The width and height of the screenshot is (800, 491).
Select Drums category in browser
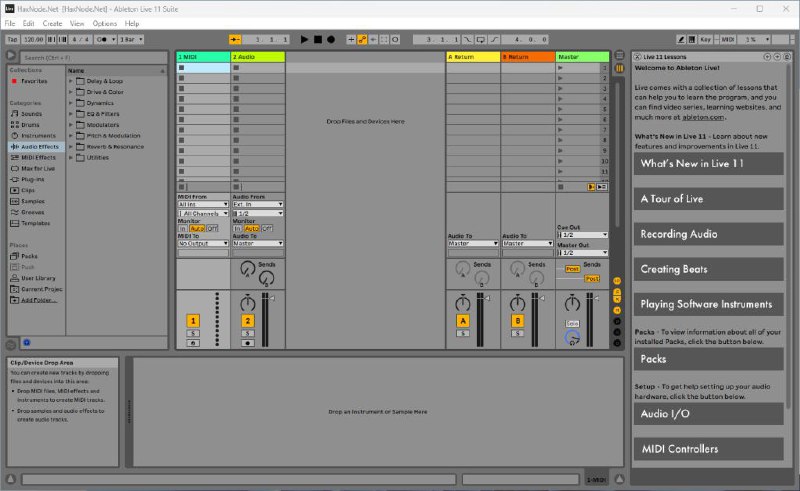click(30, 125)
